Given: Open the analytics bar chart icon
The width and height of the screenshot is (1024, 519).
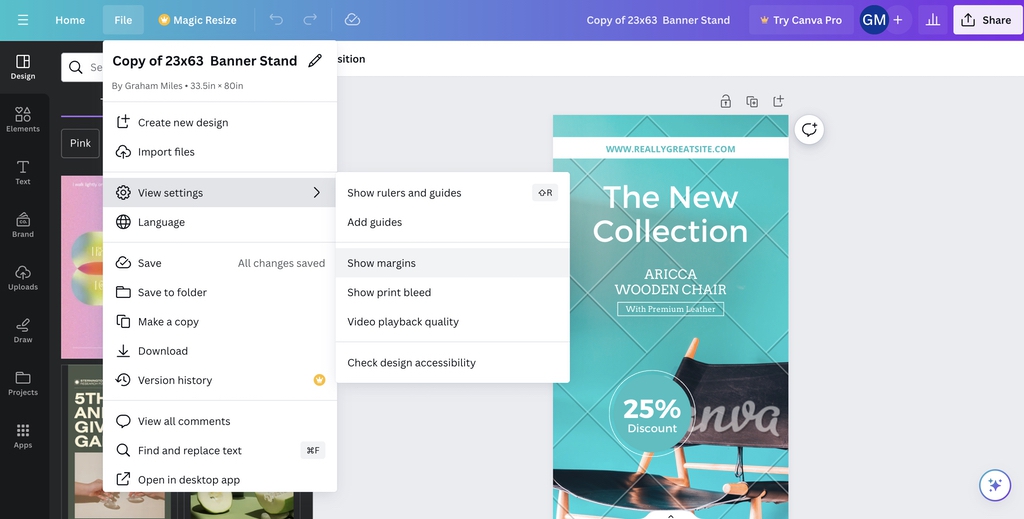Looking at the screenshot, I should coord(933,20).
